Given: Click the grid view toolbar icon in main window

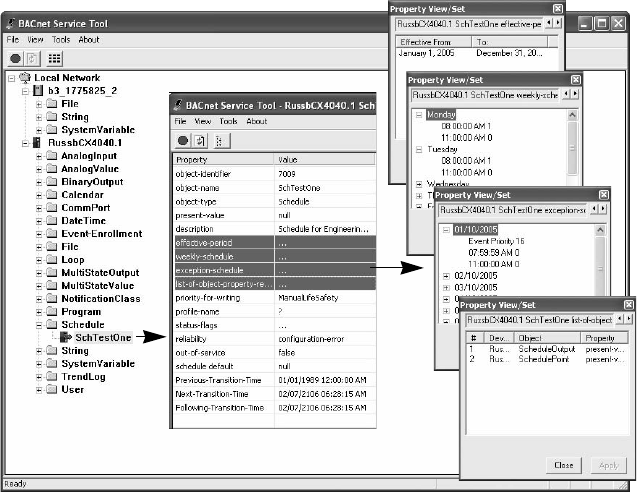Looking at the screenshot, I should (x=54, y=59).
